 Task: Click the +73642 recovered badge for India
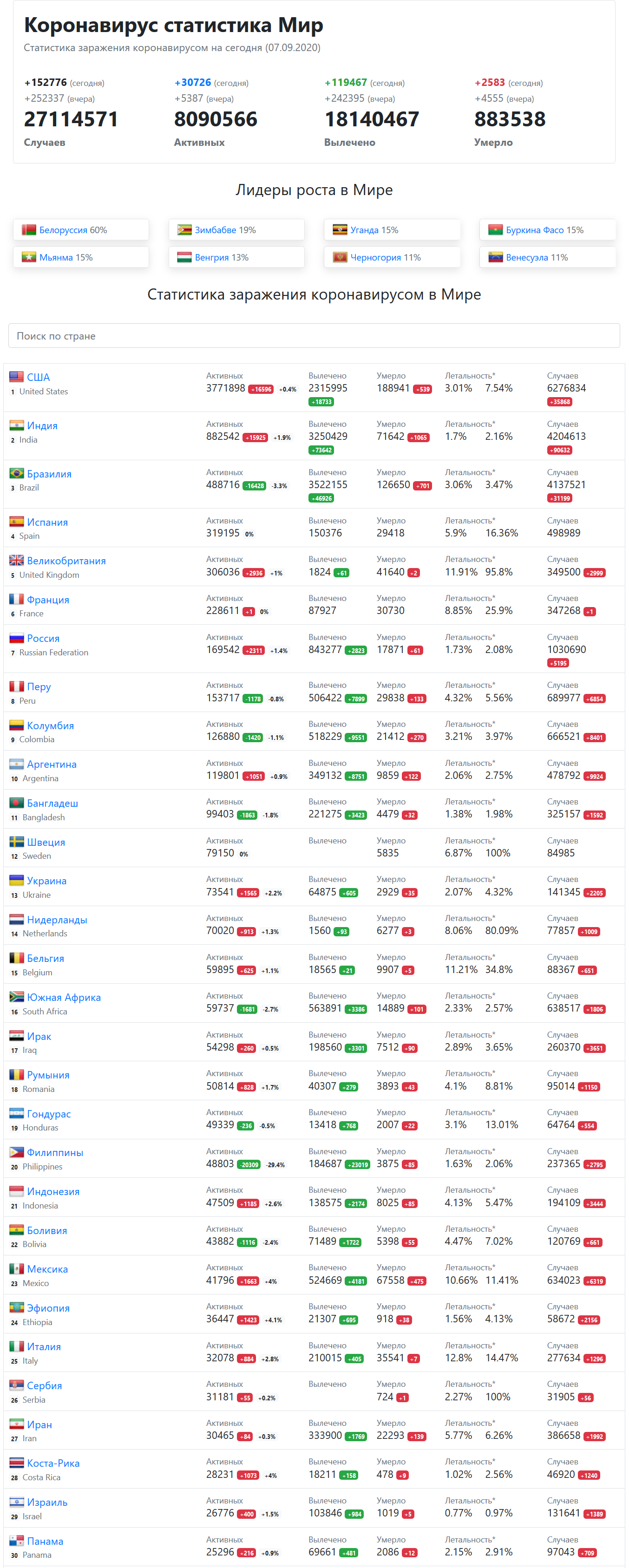point(321,451)
